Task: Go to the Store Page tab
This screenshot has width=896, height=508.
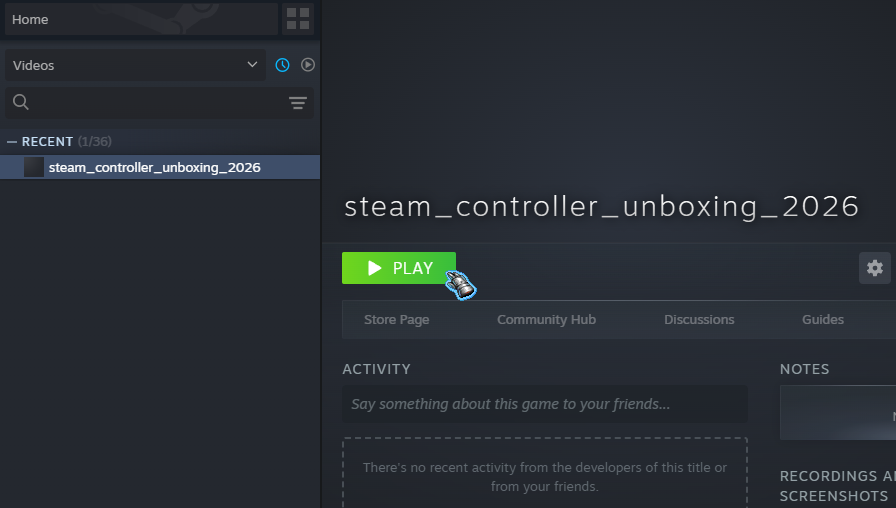Action: pyautogui.click(x=397, y=319)
